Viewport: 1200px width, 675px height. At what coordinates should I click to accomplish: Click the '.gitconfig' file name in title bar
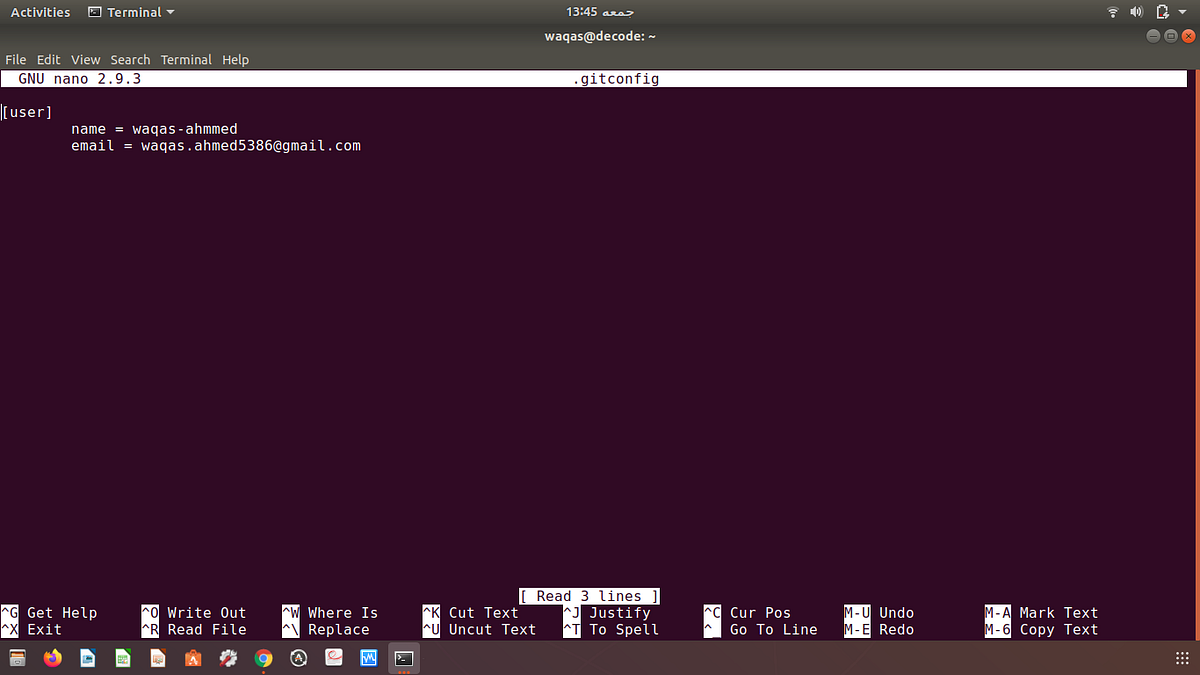[615, 78]
